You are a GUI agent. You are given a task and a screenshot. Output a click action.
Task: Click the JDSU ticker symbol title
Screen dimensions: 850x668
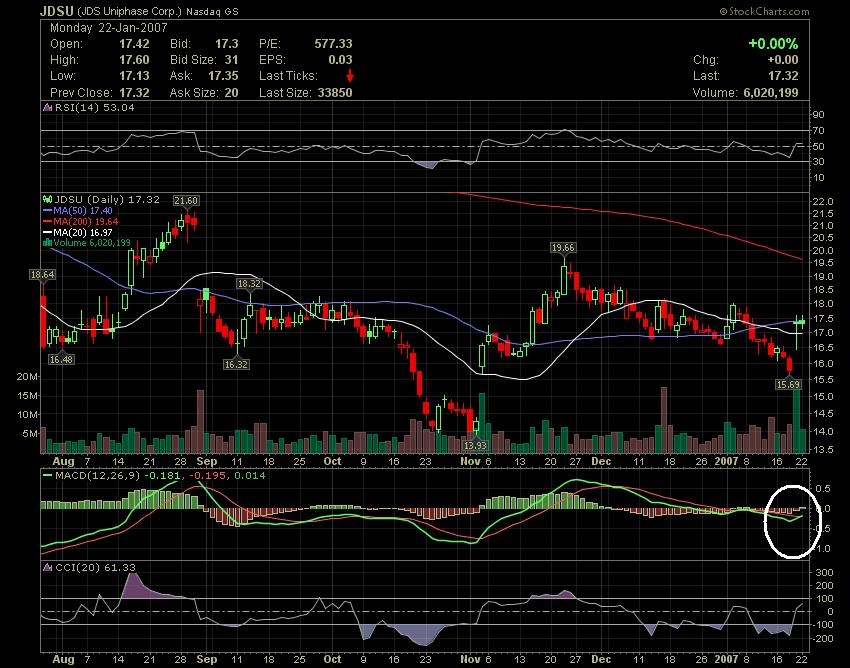point(57,11)
